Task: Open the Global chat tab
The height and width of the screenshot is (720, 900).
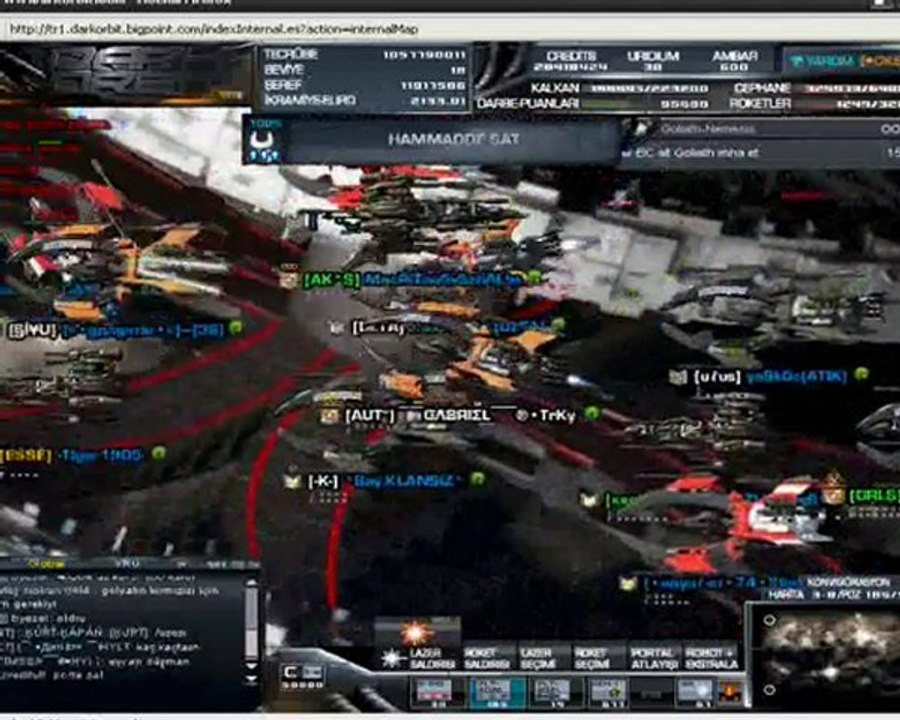Action: [47, 563]
